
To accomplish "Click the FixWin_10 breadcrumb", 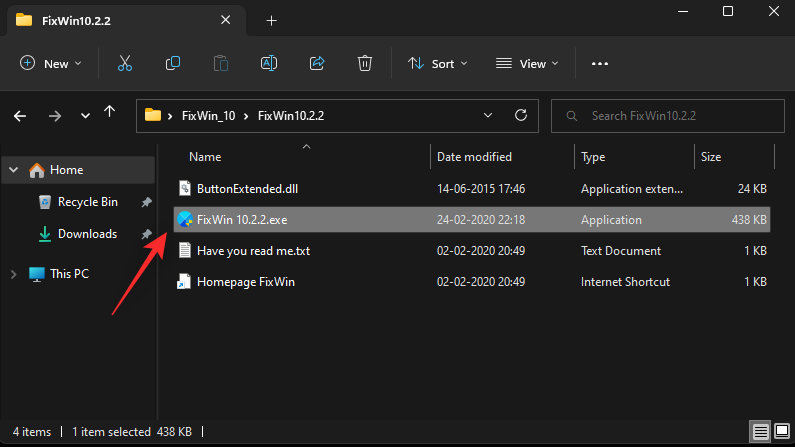I will 208,115.
